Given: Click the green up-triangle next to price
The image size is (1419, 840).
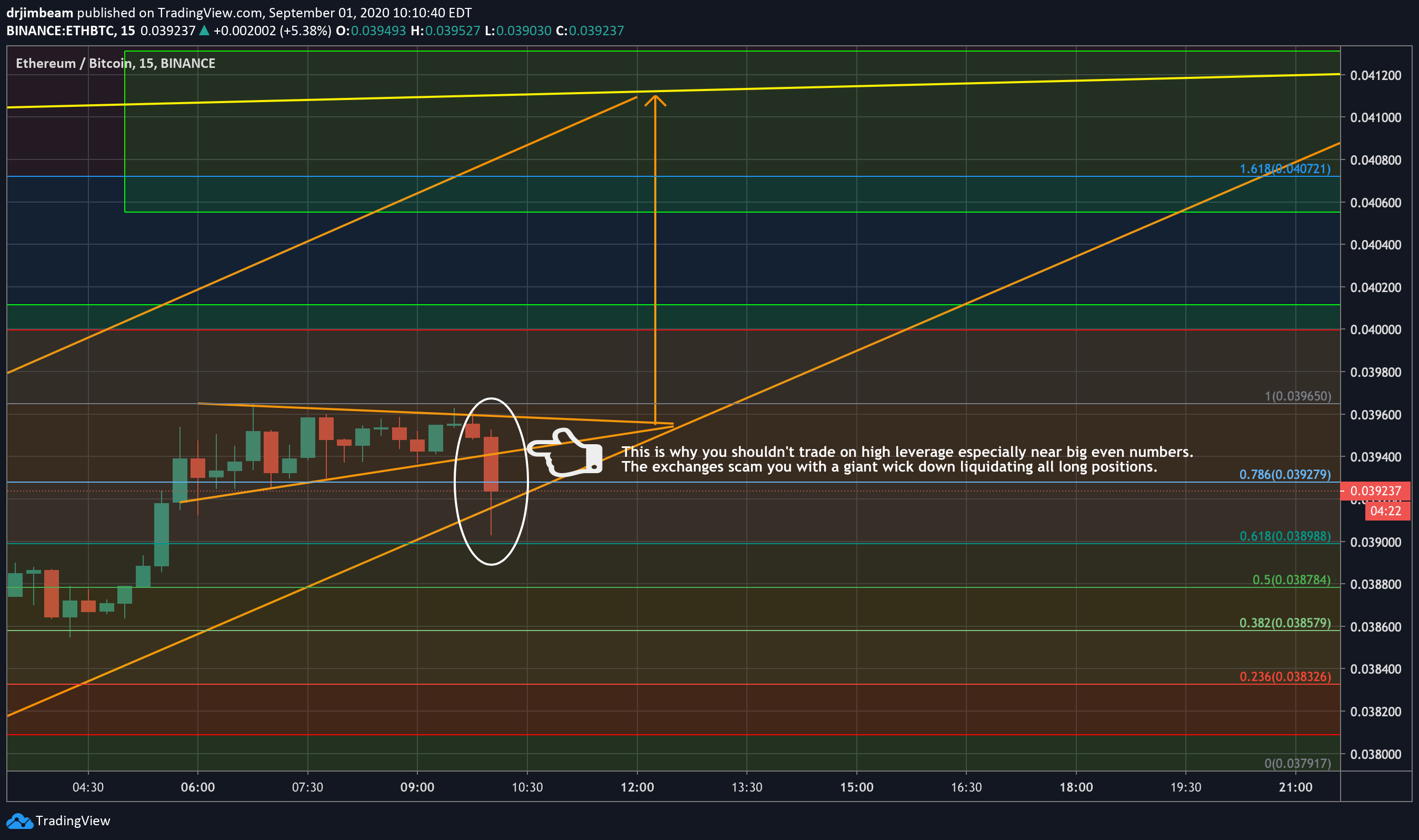Looking at the screenshot, I should [204, 31].
